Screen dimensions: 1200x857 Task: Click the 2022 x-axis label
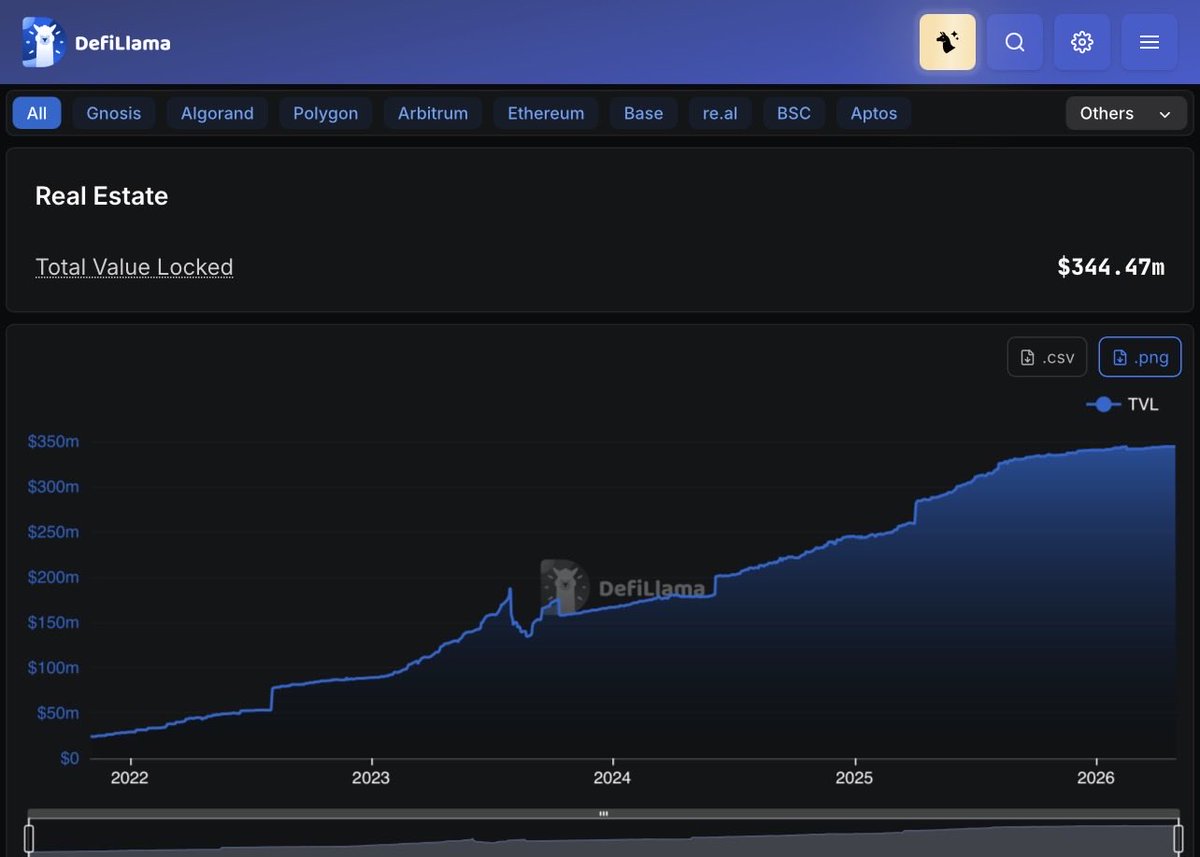coord(130,778)
